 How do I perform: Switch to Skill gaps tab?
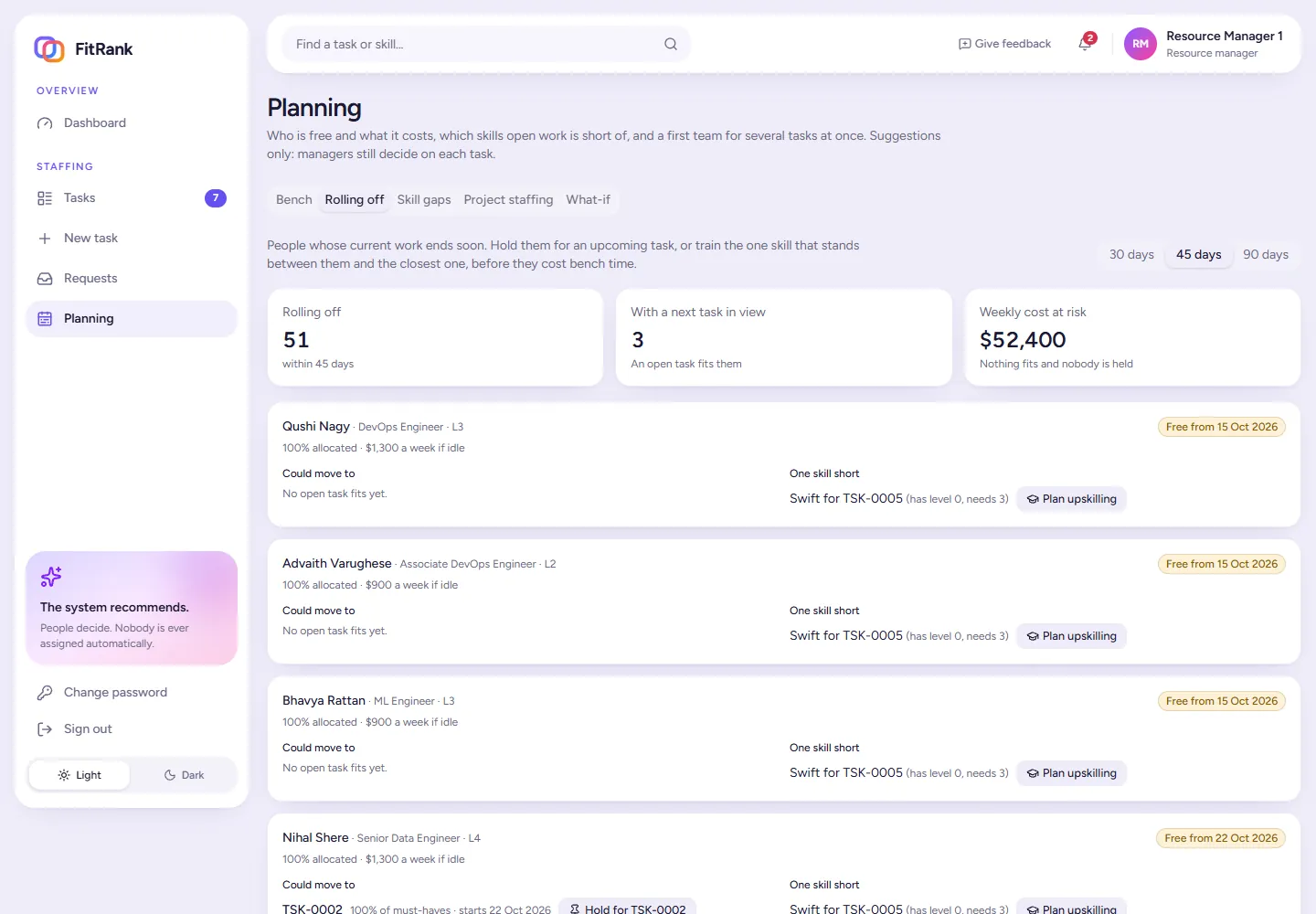(x=424, y=200)
